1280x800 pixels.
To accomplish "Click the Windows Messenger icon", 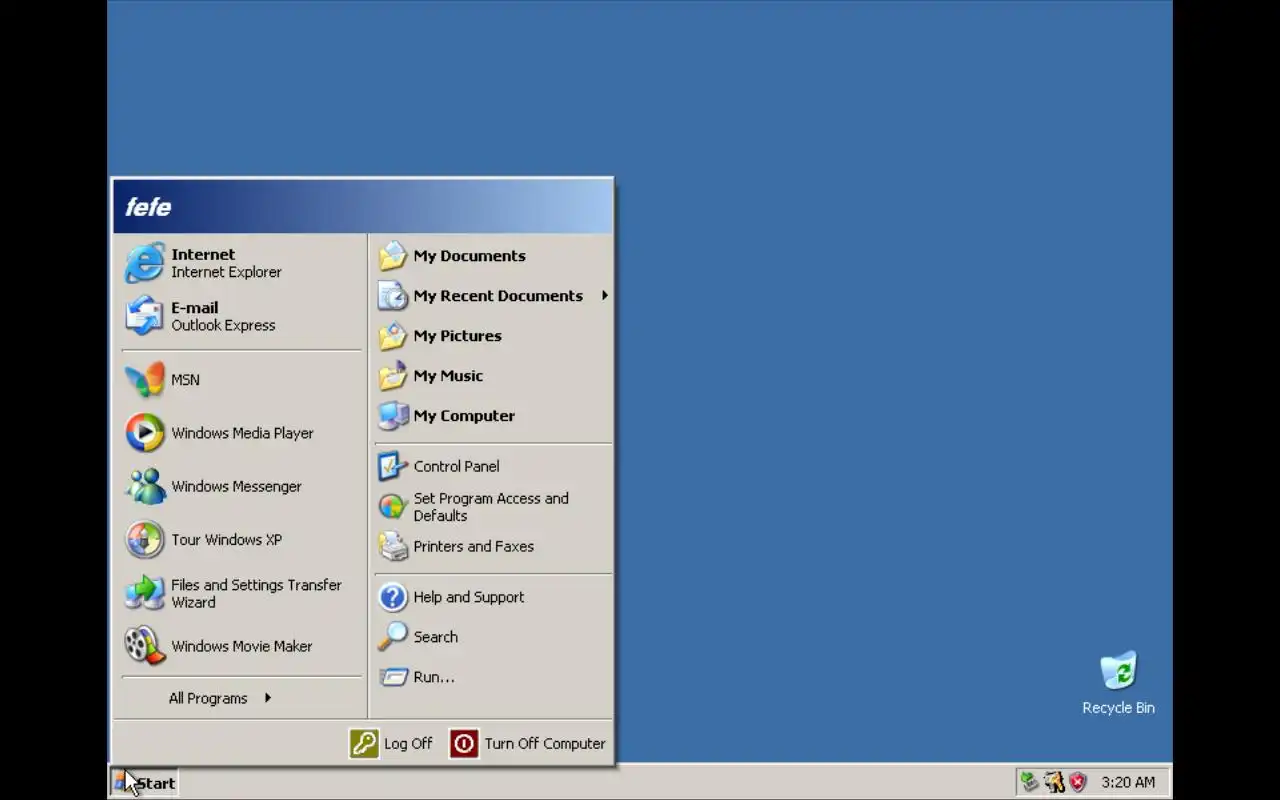I will point(144,486).
